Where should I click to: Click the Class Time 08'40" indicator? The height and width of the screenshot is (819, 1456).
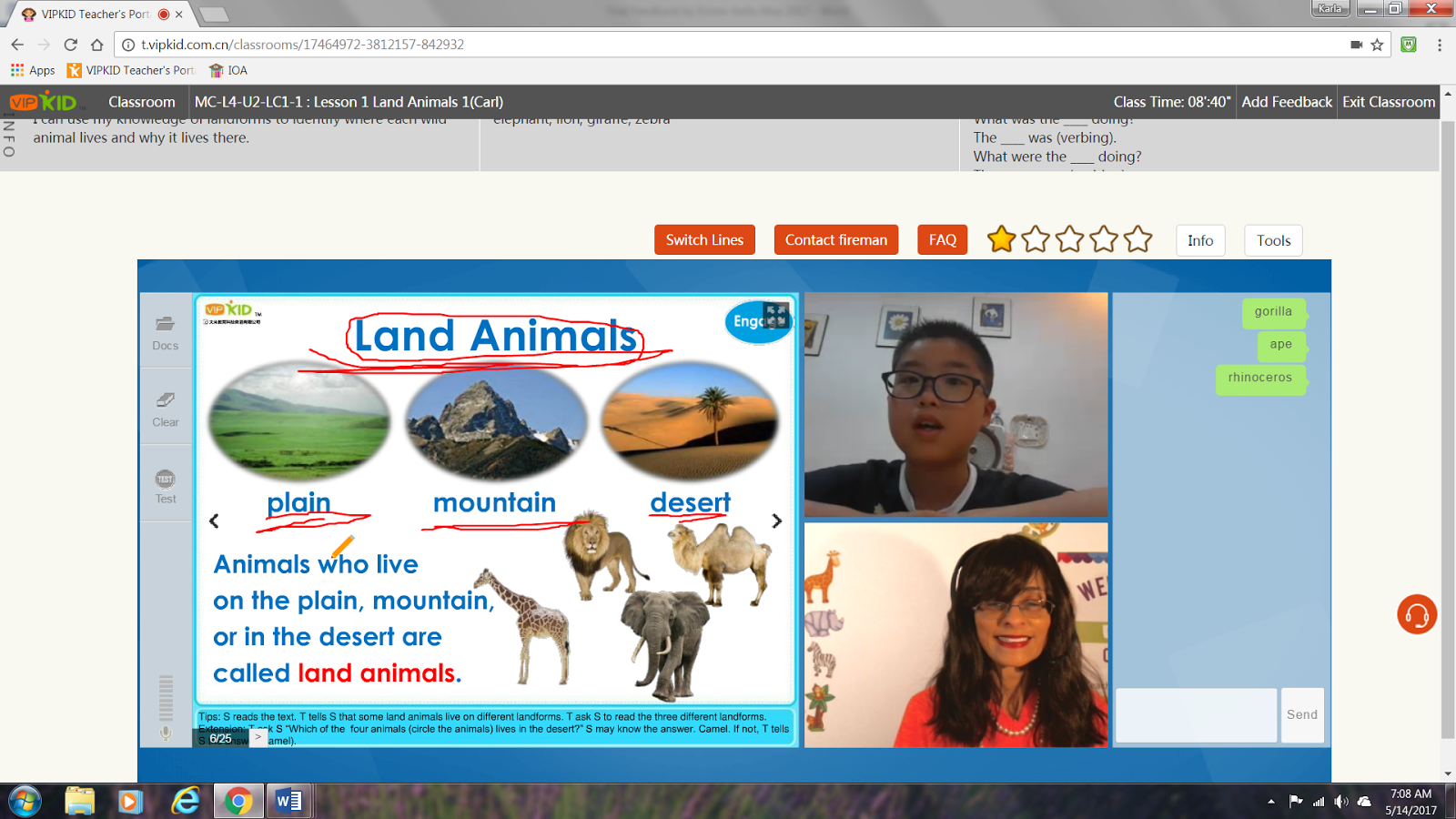click(1171, 102)
